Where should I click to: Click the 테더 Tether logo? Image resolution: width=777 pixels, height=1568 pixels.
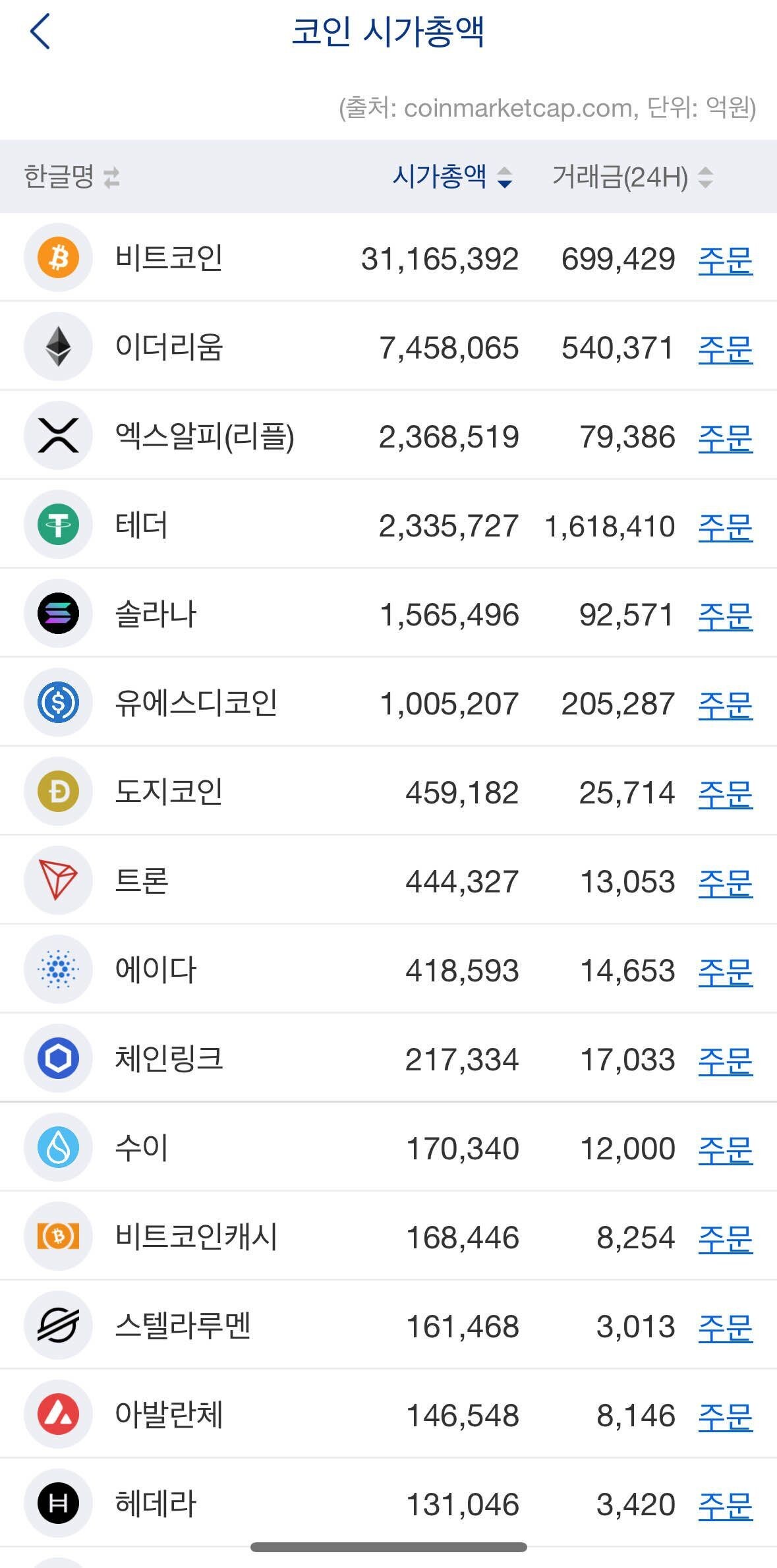(x=58, y=525)
